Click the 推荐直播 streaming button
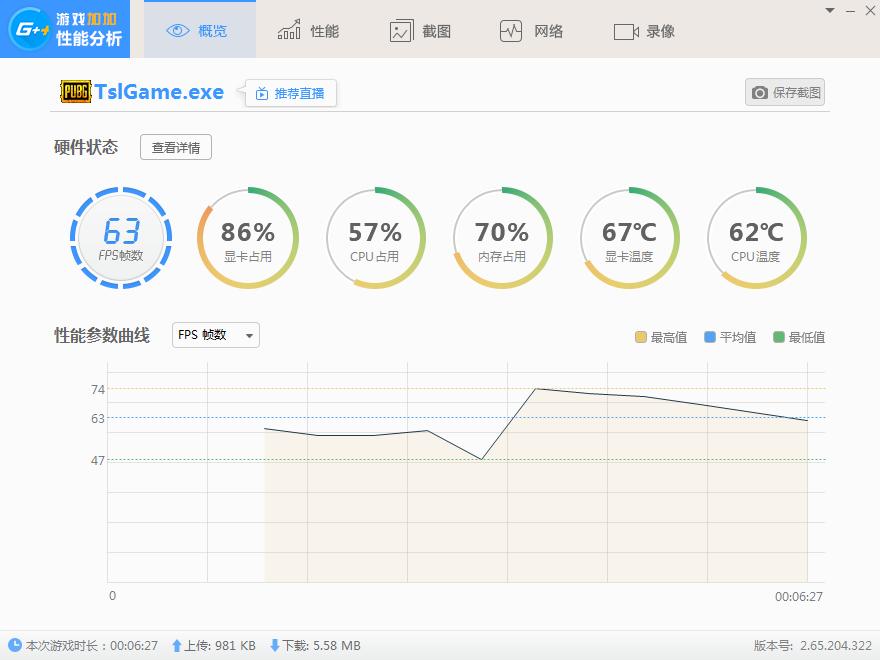Image resolution: width=880 pixels, height=660 pixels. [290, 92]
